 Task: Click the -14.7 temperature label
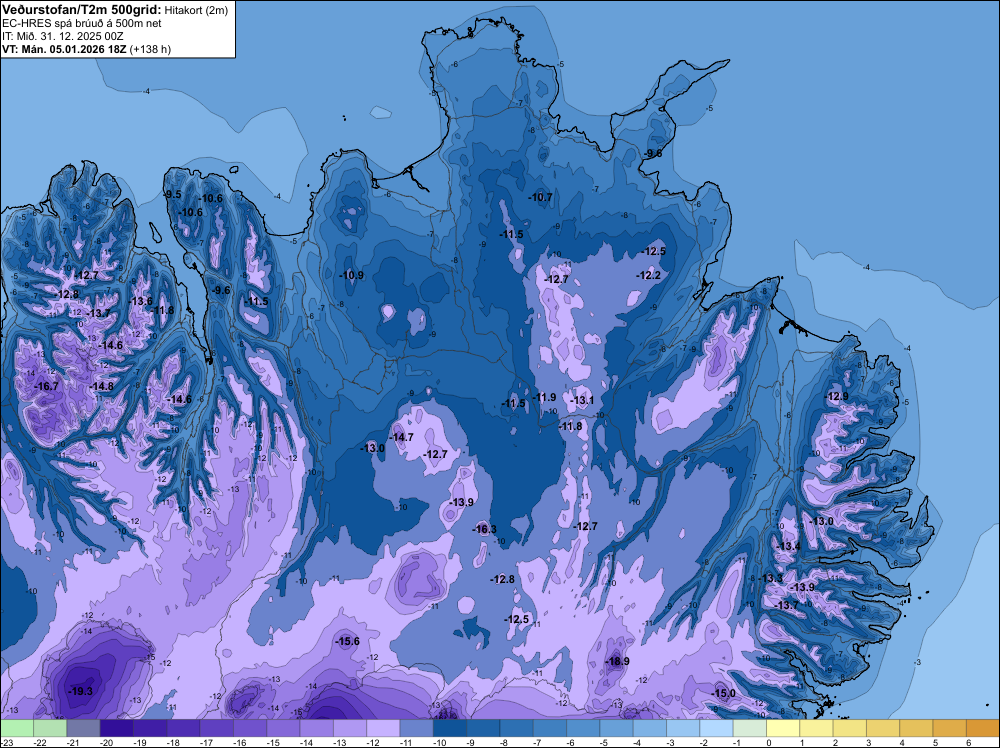coord(401,437)
